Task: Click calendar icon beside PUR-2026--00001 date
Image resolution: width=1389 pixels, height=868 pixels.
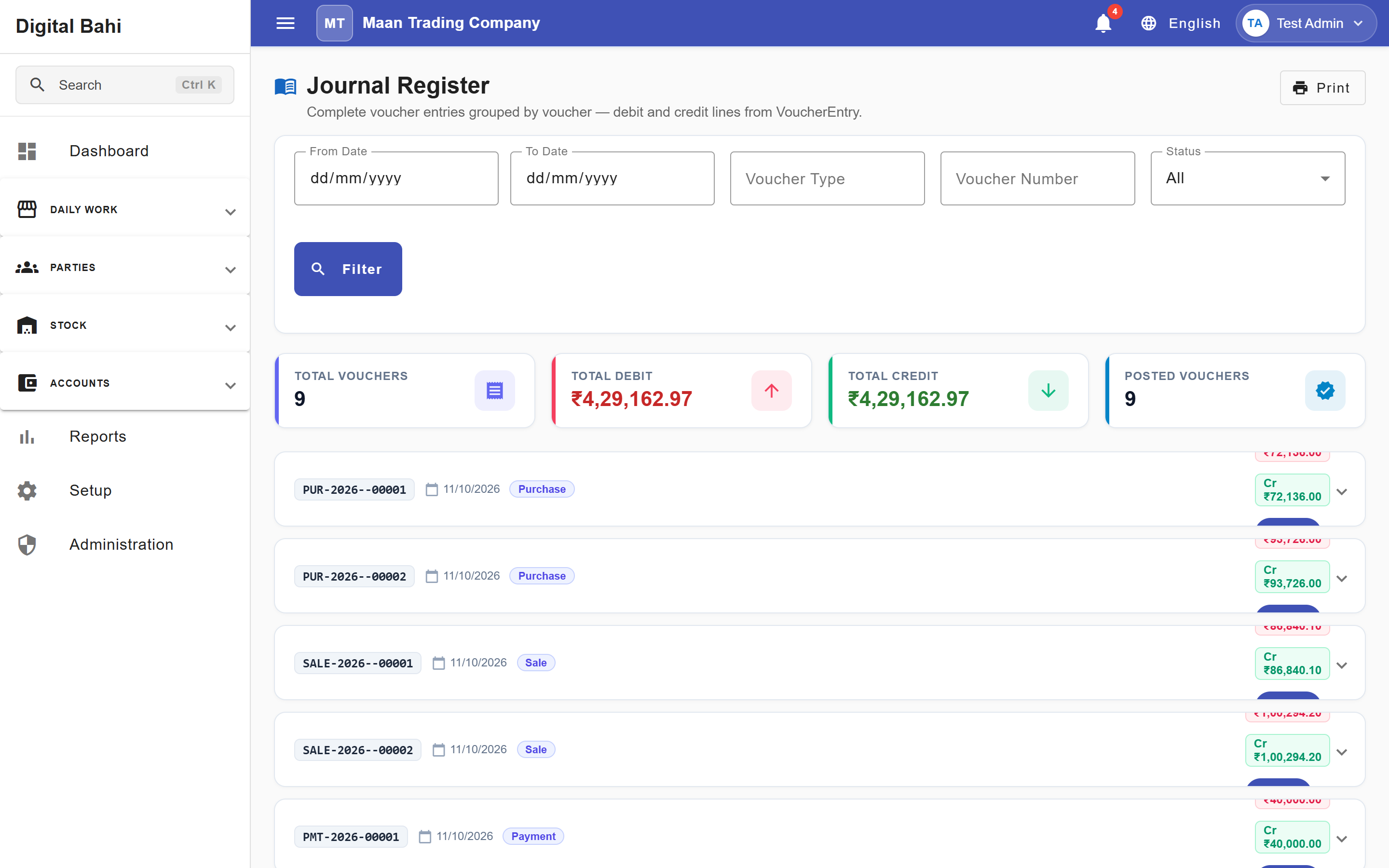Action: [x=432, y=489]
